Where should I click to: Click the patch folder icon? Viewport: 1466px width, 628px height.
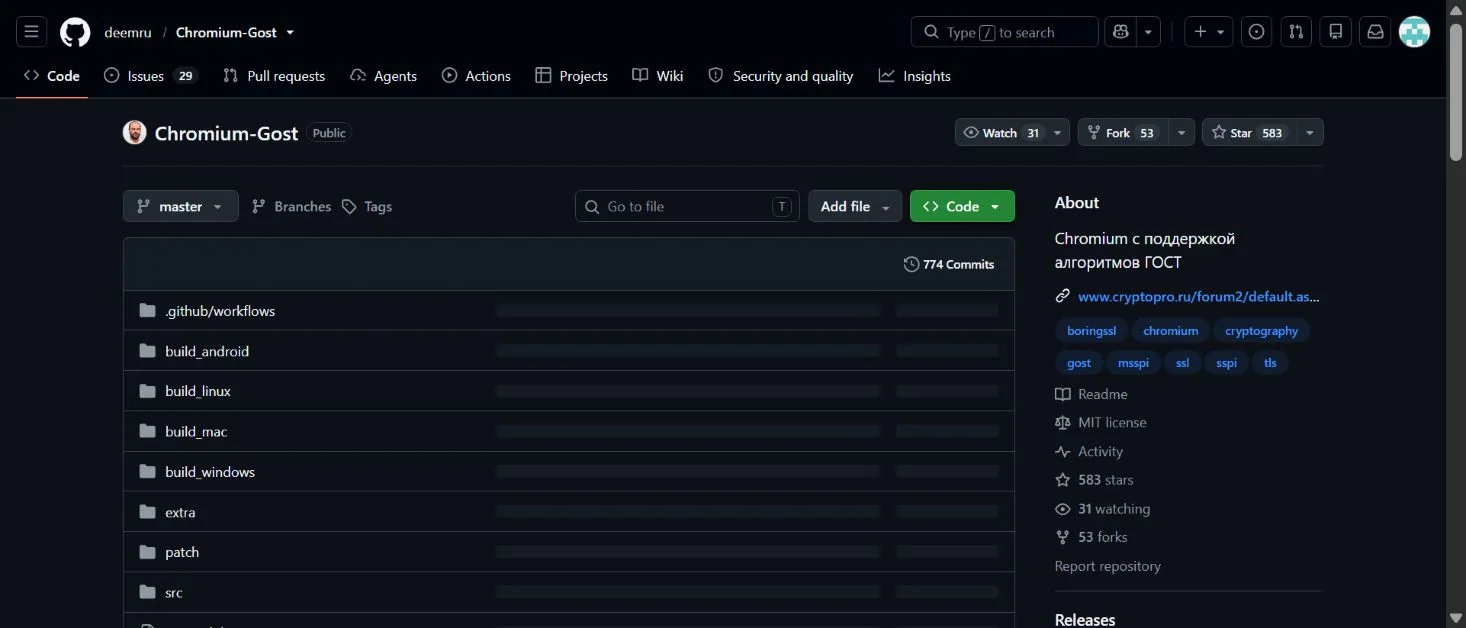coord(148,552)
